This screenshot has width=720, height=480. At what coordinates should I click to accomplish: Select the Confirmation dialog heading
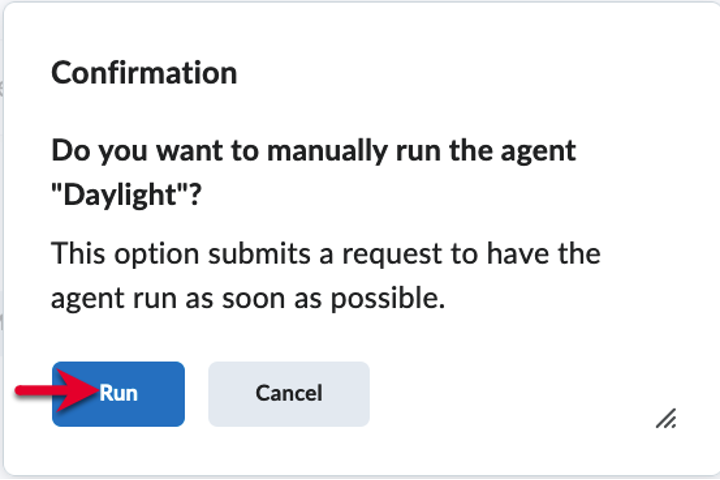pyautogui.click(x=144, y=73)
